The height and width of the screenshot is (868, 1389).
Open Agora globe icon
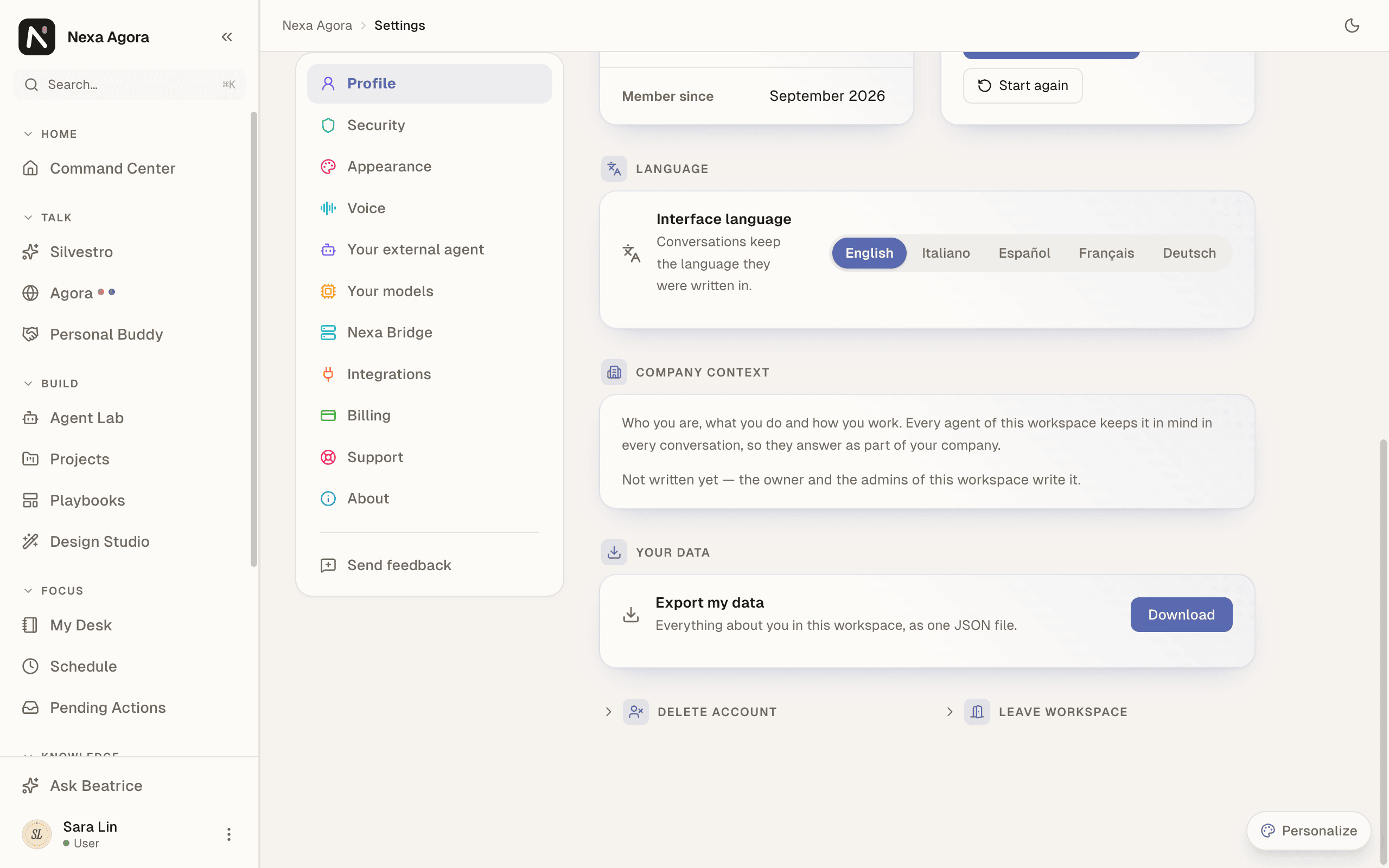pos(30,293)
